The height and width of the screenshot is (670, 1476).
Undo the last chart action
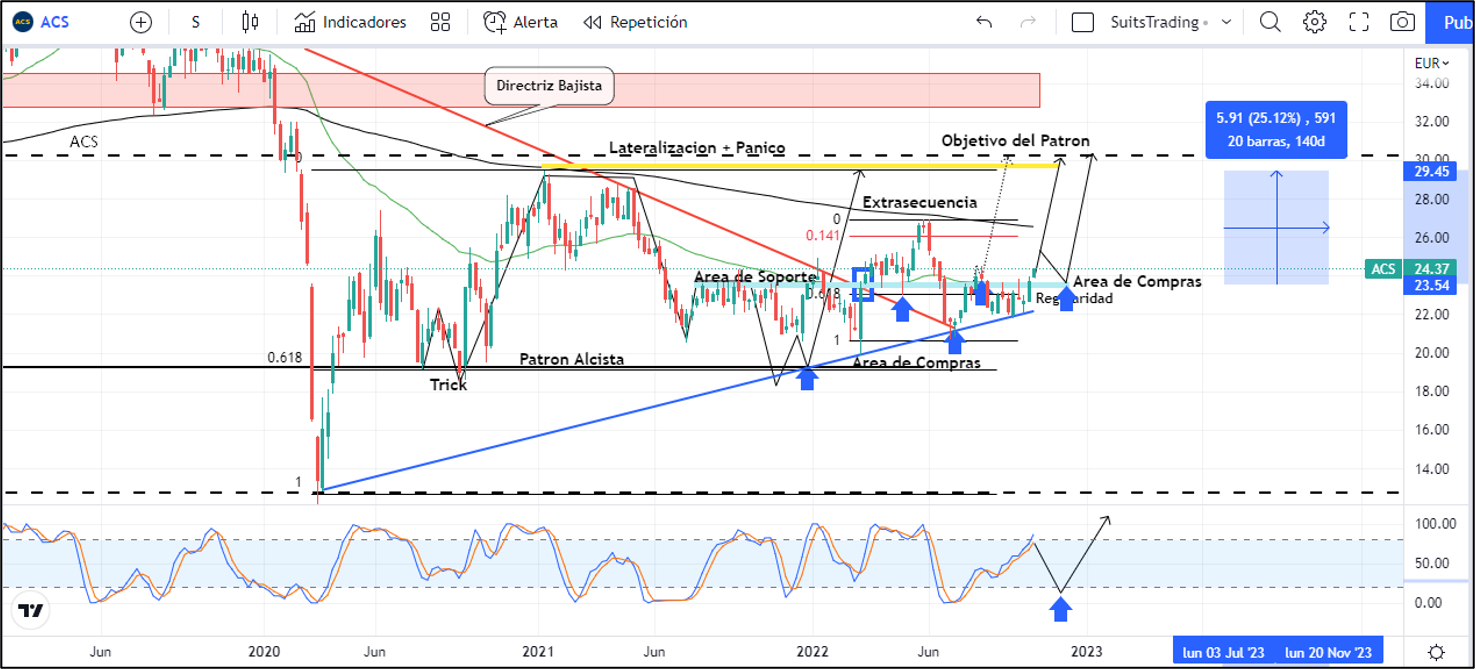(984, 22)
